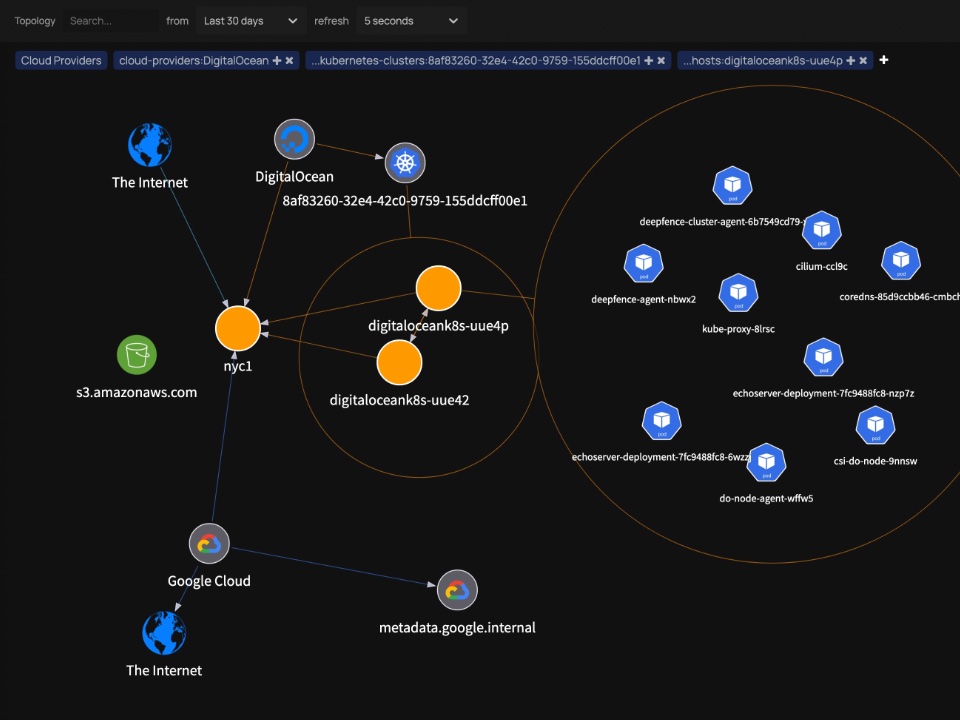The width and height of the screenshot is (960, 720).
Task: Click the DigitalOcean cloud provider node
Action: [x=294, y=140]
